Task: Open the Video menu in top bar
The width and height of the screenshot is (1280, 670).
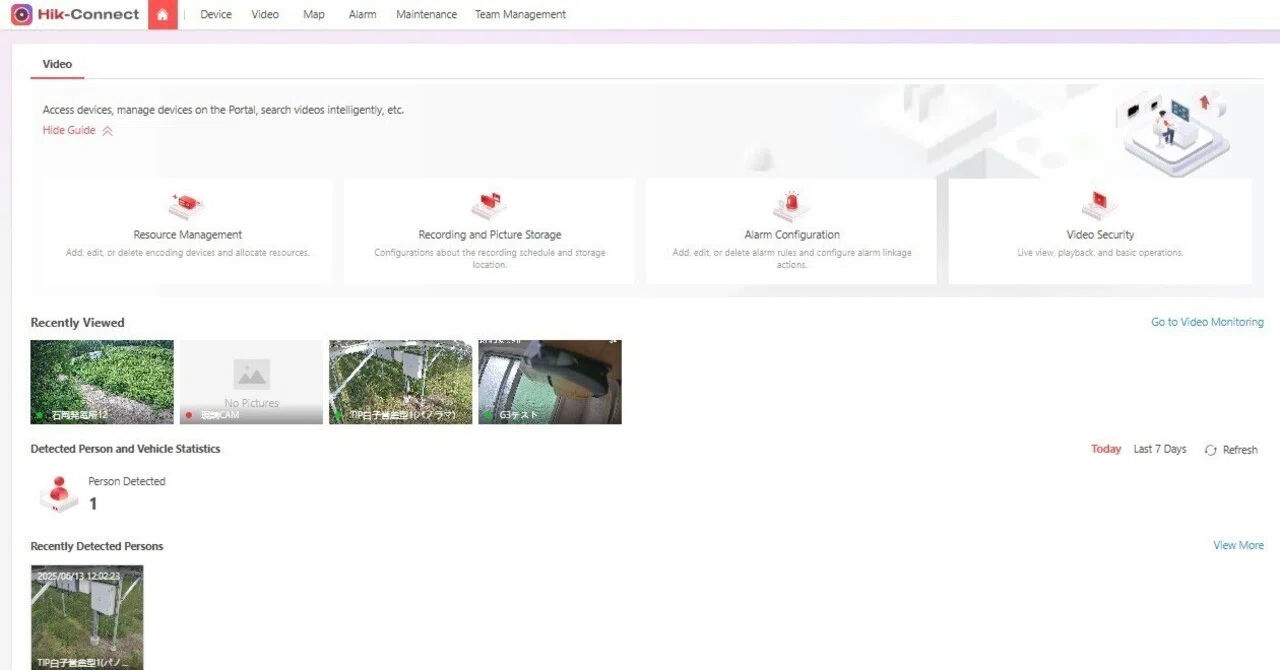Action: coord(265,15)
